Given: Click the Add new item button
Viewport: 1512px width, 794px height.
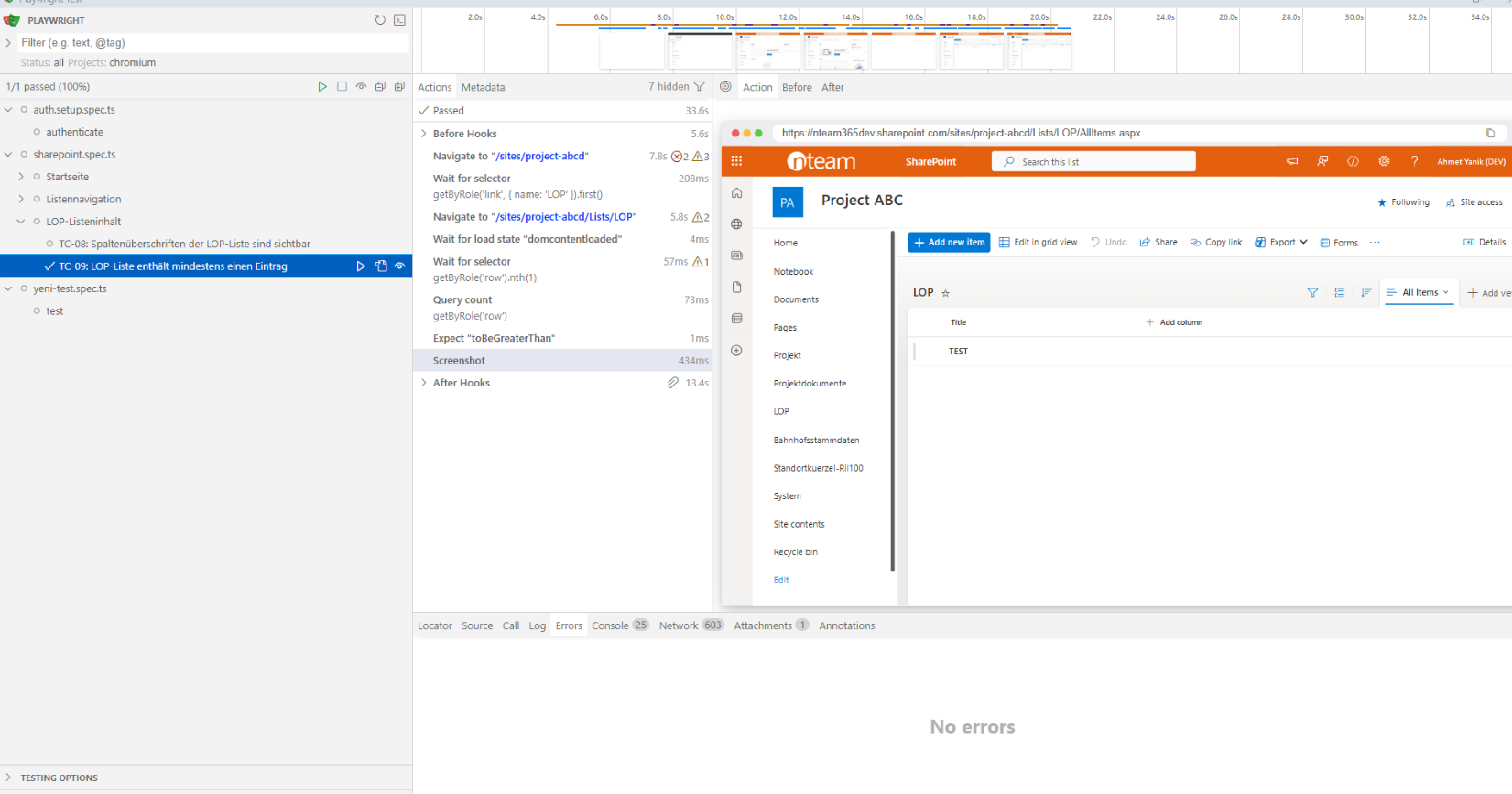Looking at the screenshot, I should [949, 243].
